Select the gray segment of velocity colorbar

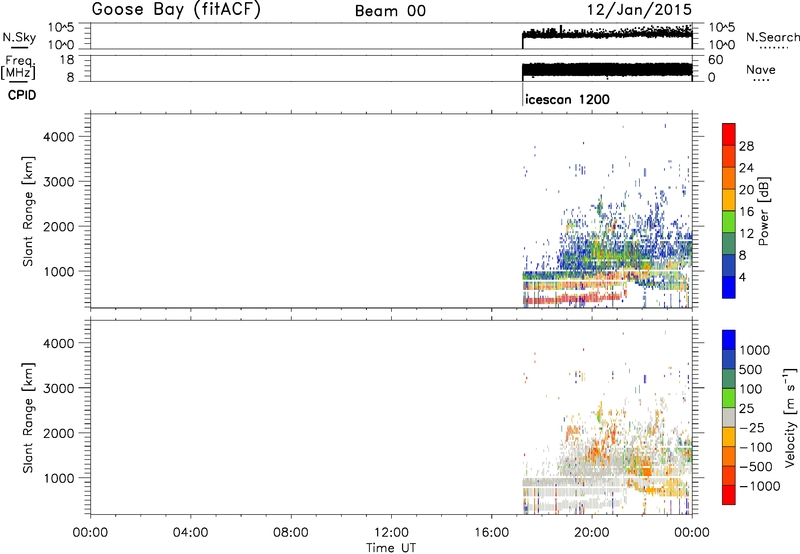click(729, 417)
